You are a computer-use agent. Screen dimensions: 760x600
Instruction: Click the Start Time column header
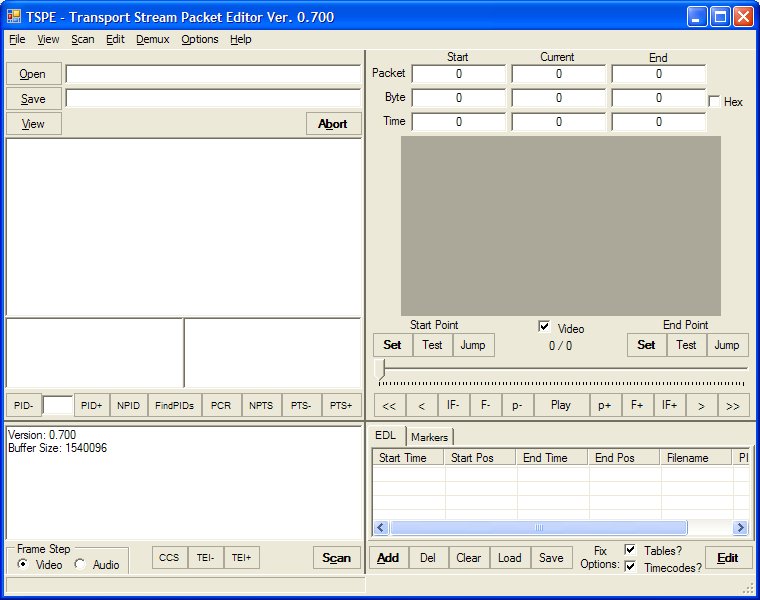click(408, 458)
